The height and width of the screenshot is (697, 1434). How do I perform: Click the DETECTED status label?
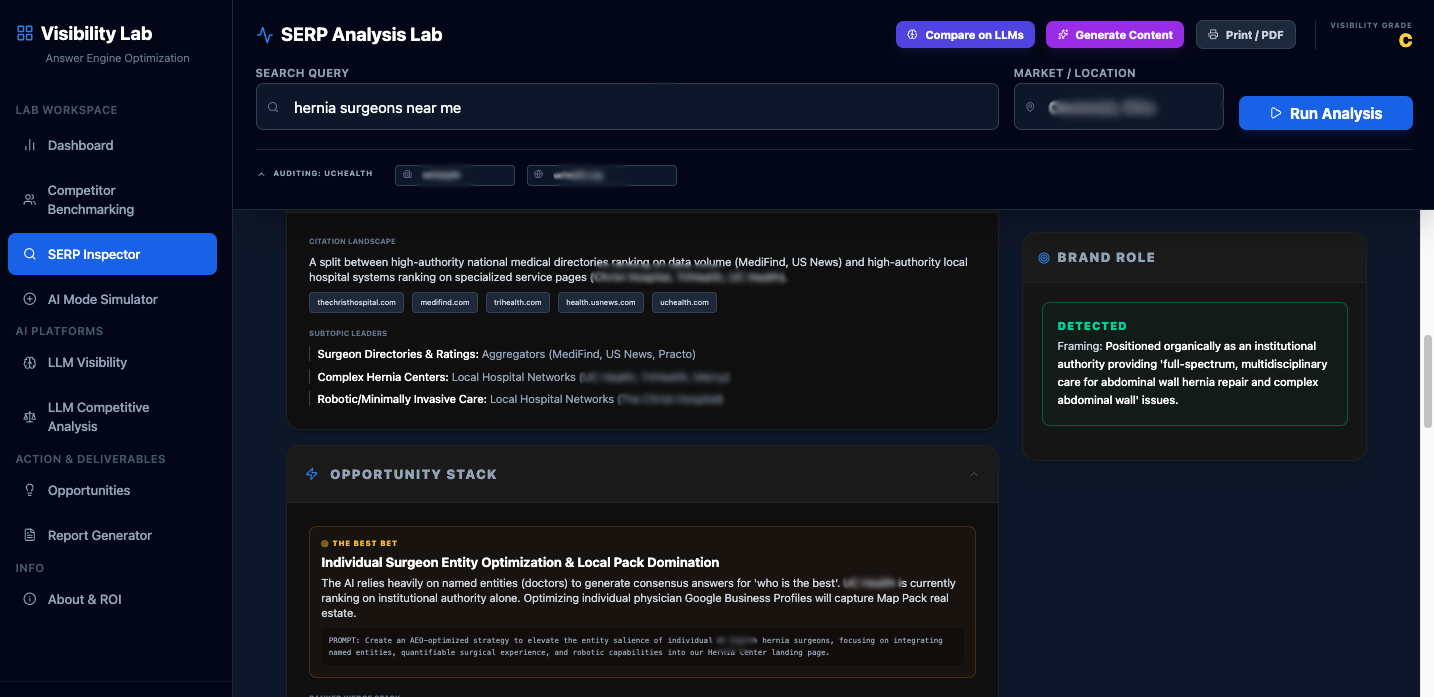(1092, 326)
